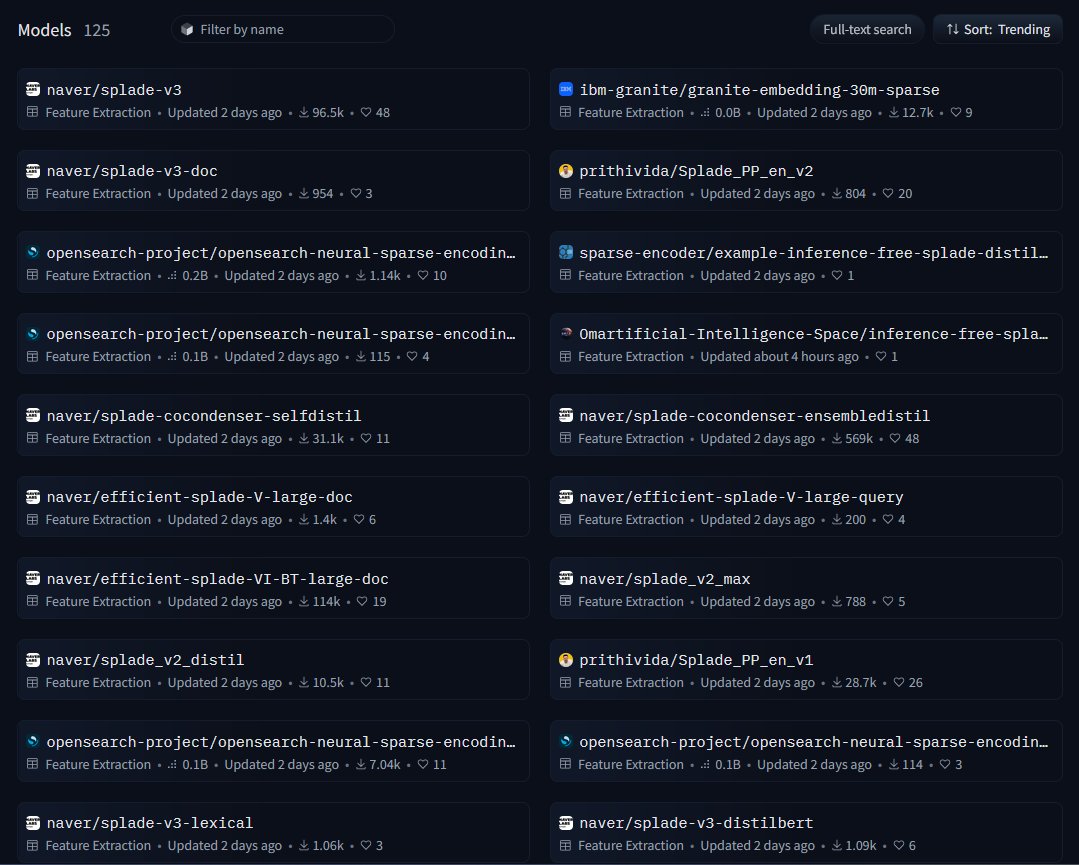Open ibm-granite/granite-embedding-30m-sparse model
Image resolution: width=1079 pixels, height=865 pixels.
pos(806,99)
